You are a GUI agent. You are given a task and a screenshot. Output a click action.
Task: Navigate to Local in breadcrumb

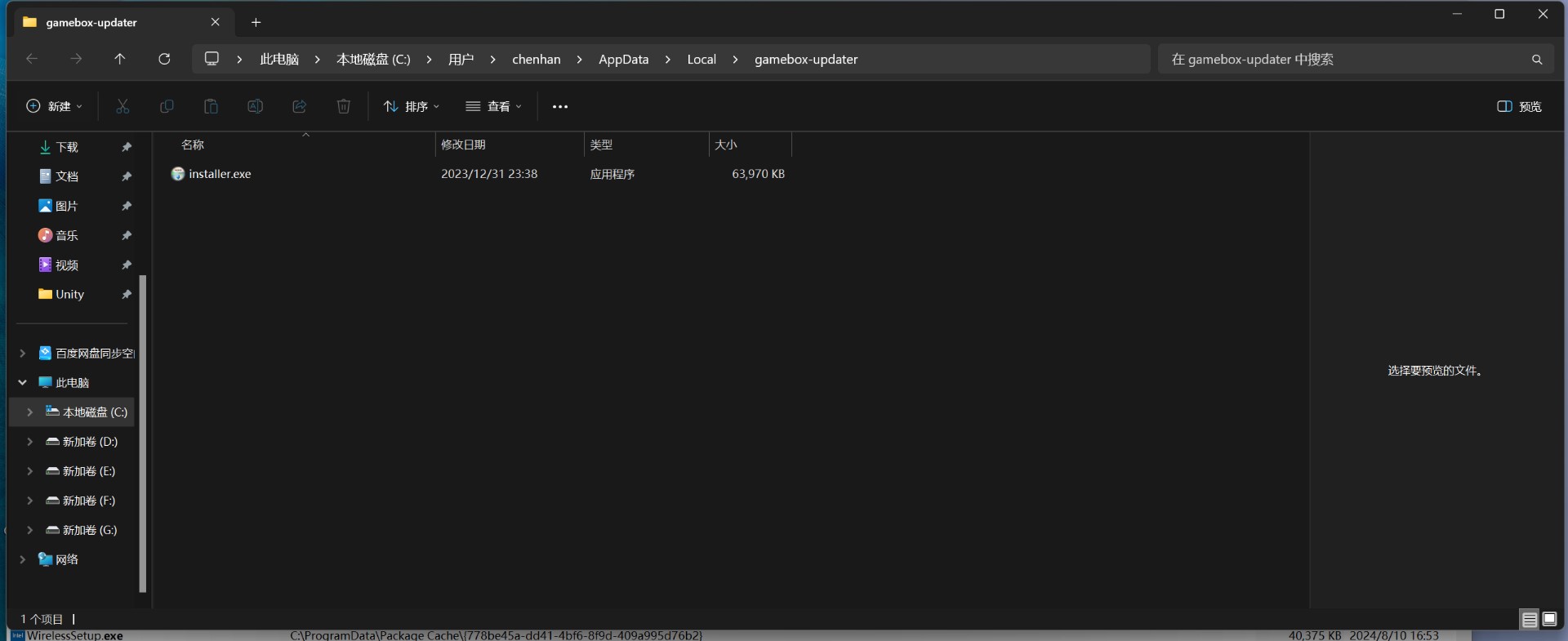pos(702,59)
